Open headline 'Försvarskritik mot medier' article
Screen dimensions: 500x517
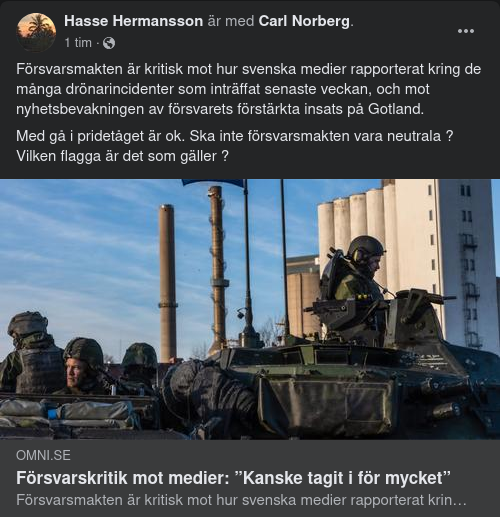(x=233, y=478)
